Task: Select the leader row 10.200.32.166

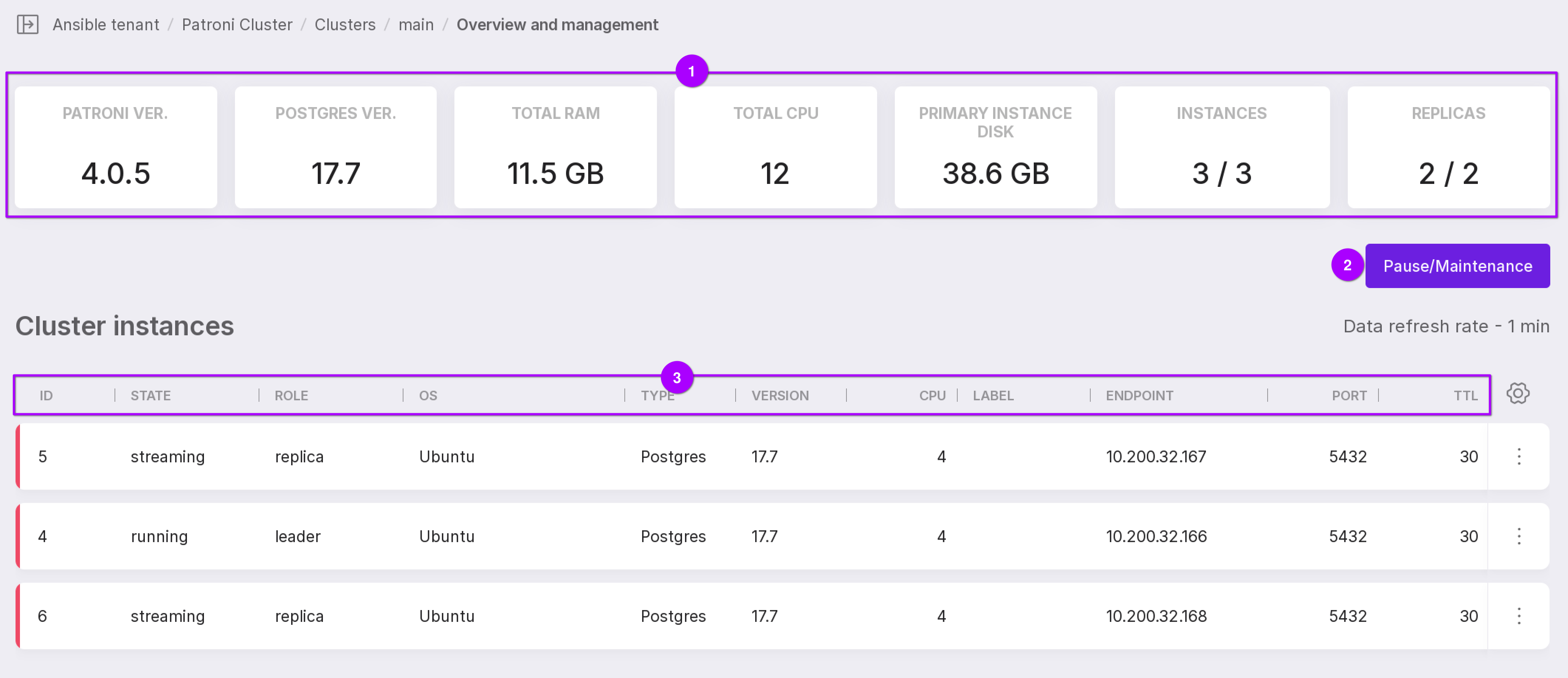Action: coord(1155,536)
